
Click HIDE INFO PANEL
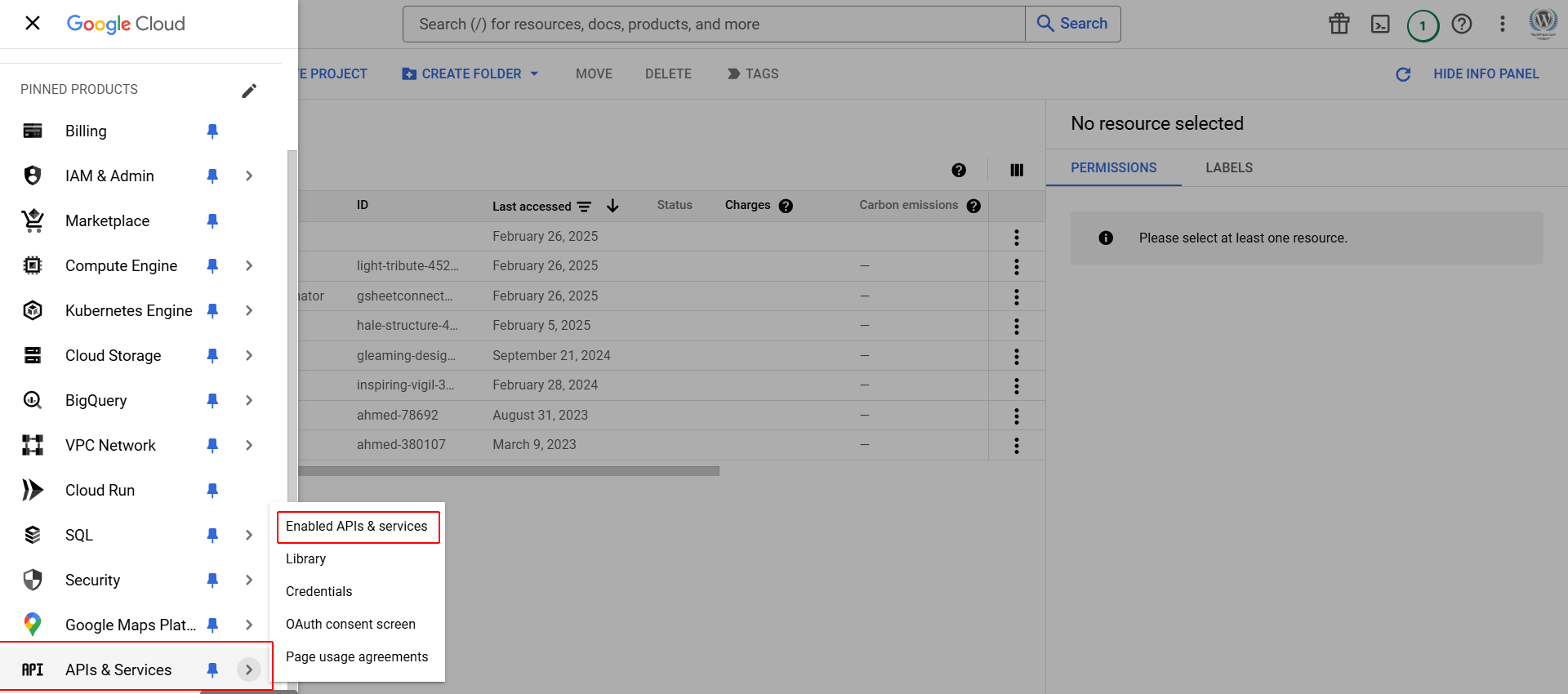click(x=1486, y=73)
